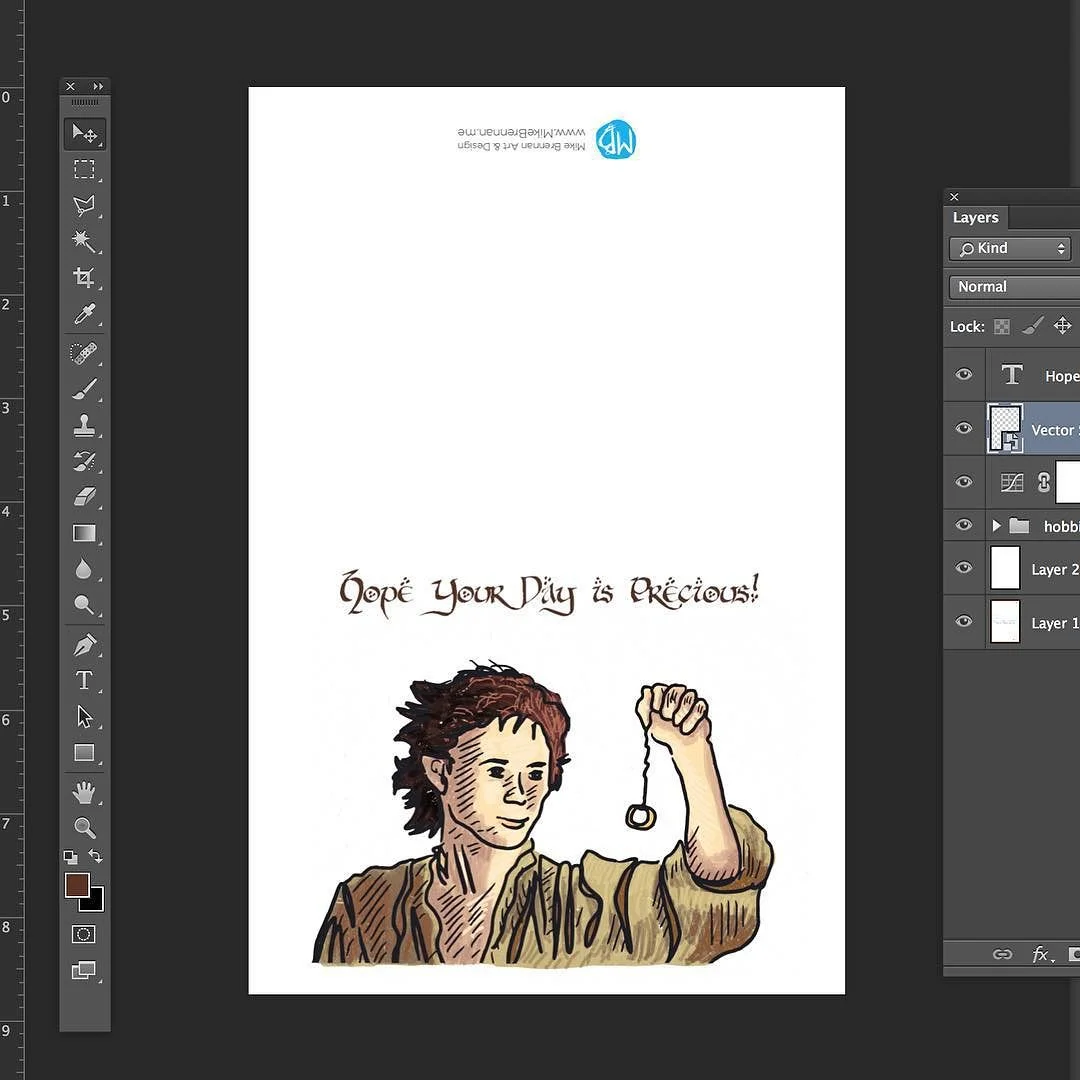
Task: Close the Layers panel
Action: click(x=954, y=197)
